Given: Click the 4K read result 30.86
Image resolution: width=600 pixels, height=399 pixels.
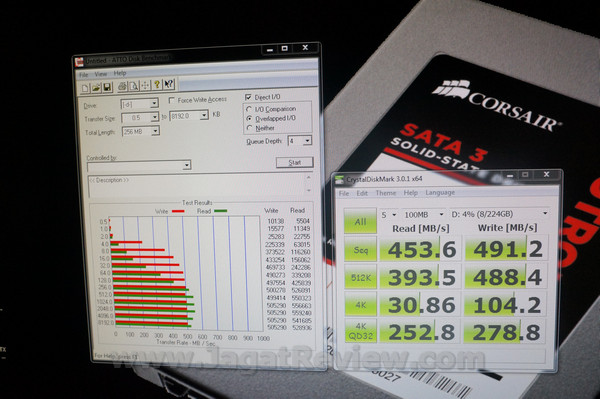Looking at the screenshot, I should pyautogui.click(x=421, y=305).
